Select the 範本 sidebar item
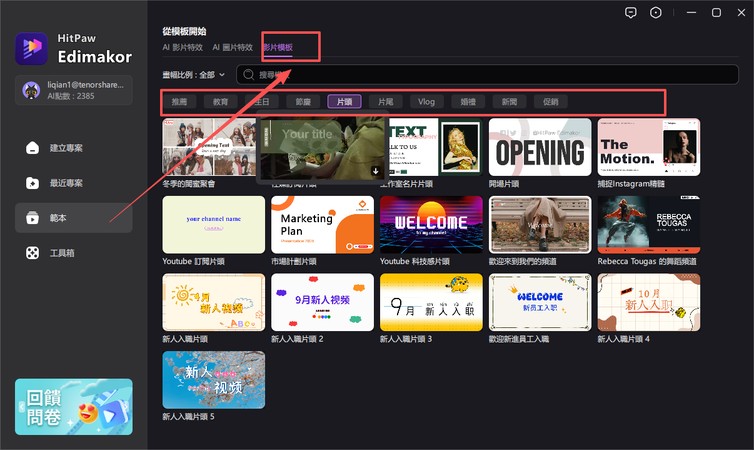 (74, 218)
